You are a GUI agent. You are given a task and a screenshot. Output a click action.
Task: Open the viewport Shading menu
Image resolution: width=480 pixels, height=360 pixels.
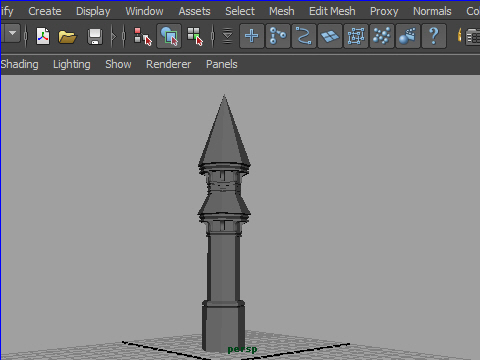[19, 64]
